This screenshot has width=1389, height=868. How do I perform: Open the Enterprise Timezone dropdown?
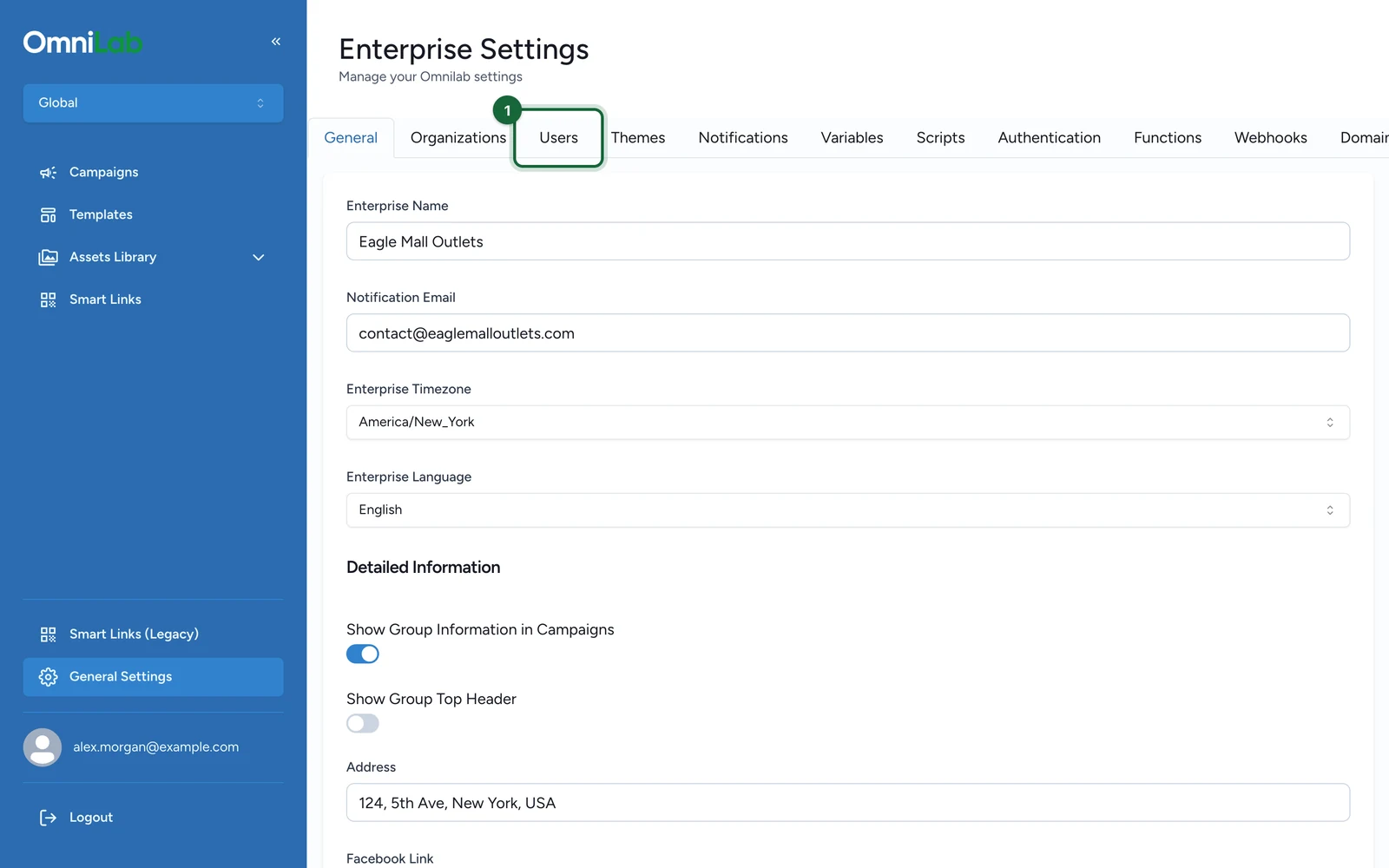coord(847,423)
